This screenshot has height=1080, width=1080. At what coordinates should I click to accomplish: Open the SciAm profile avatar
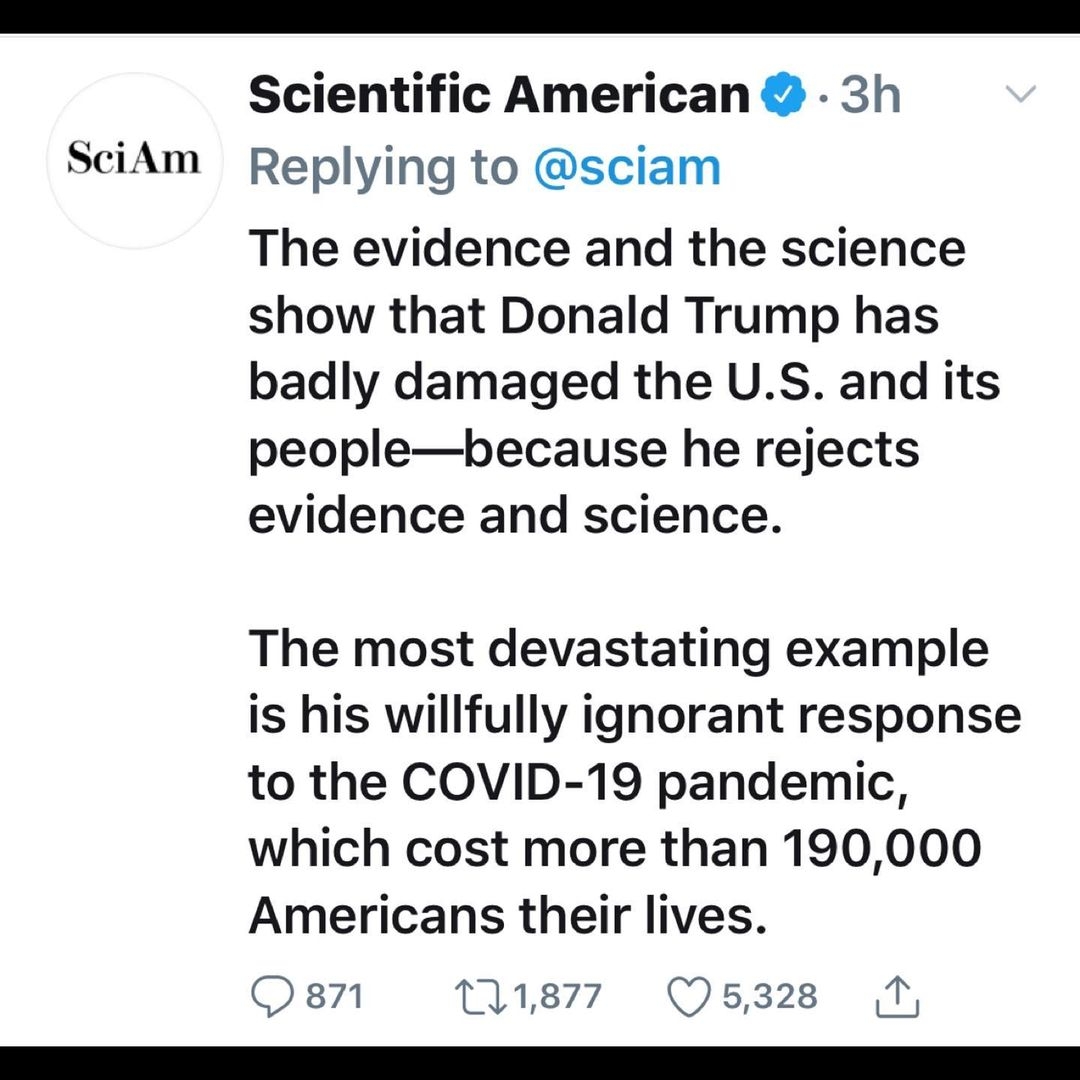coord(135,160)
